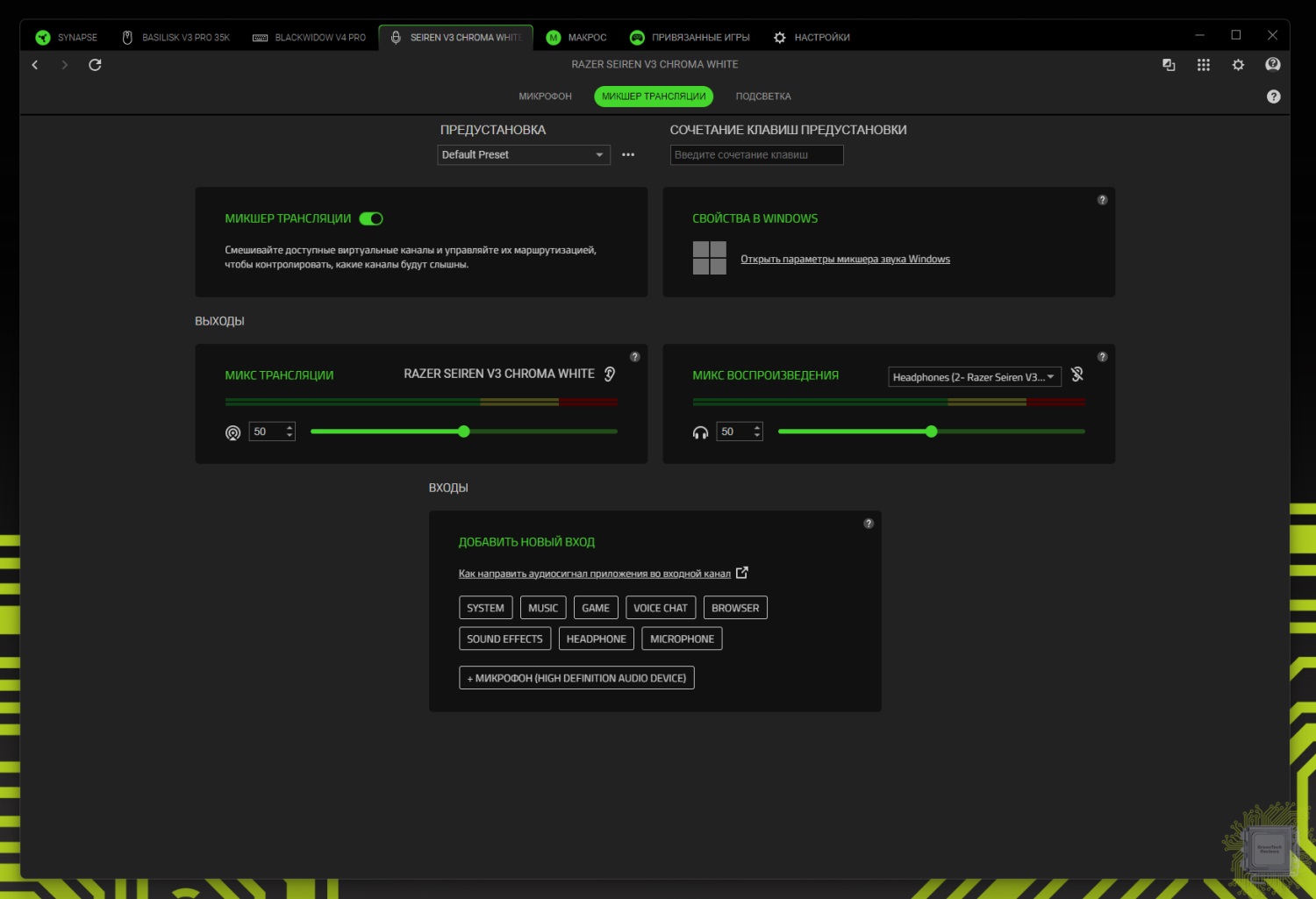Add the Voice Chat input channel
The height and width of the screenshot is (899, 1316).
coord(660,608)
